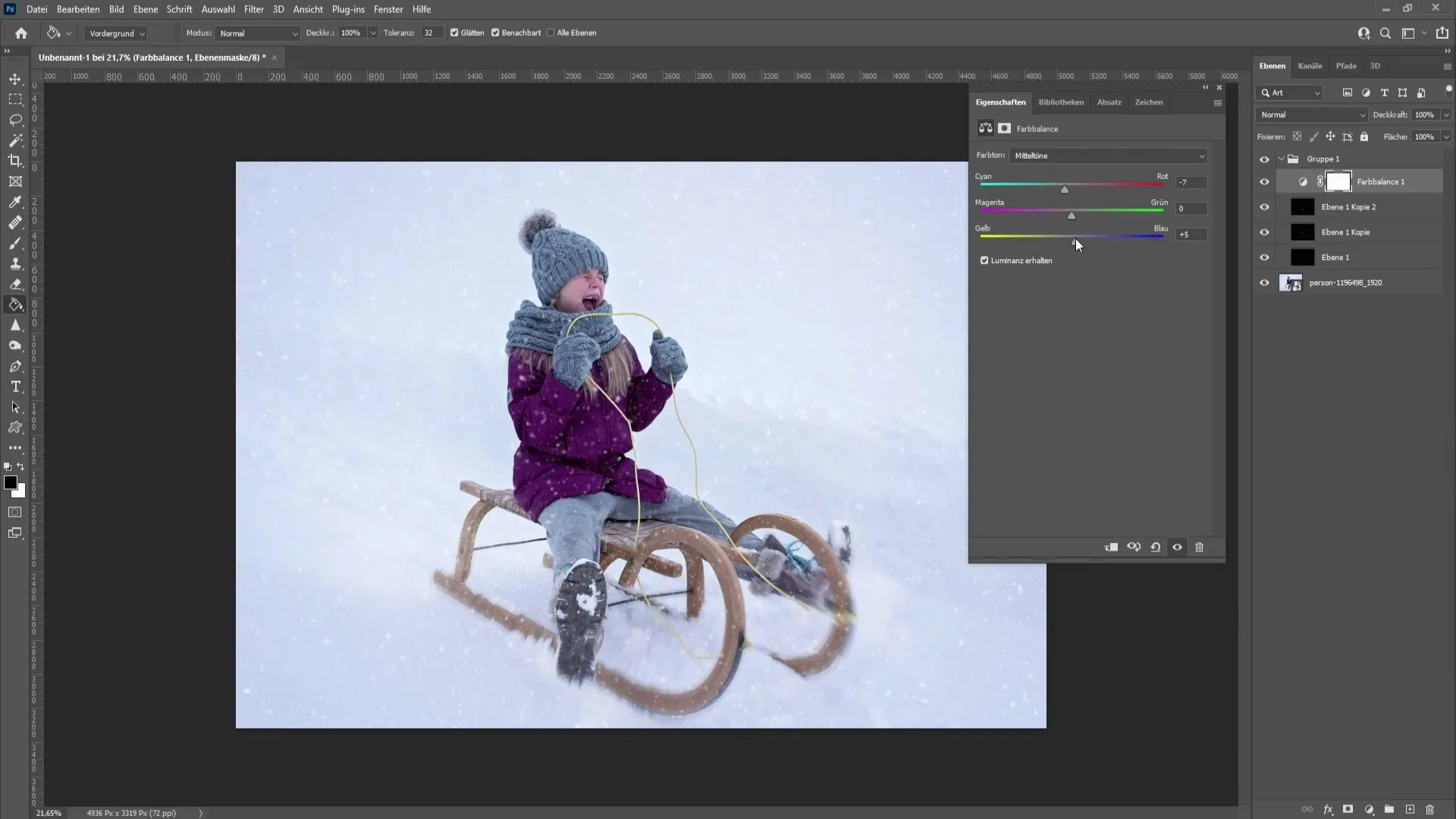1456x819 pixels.
Task: Toggle visibility of Ebene 1 Kopie
Action: [x=1264, y=232]
